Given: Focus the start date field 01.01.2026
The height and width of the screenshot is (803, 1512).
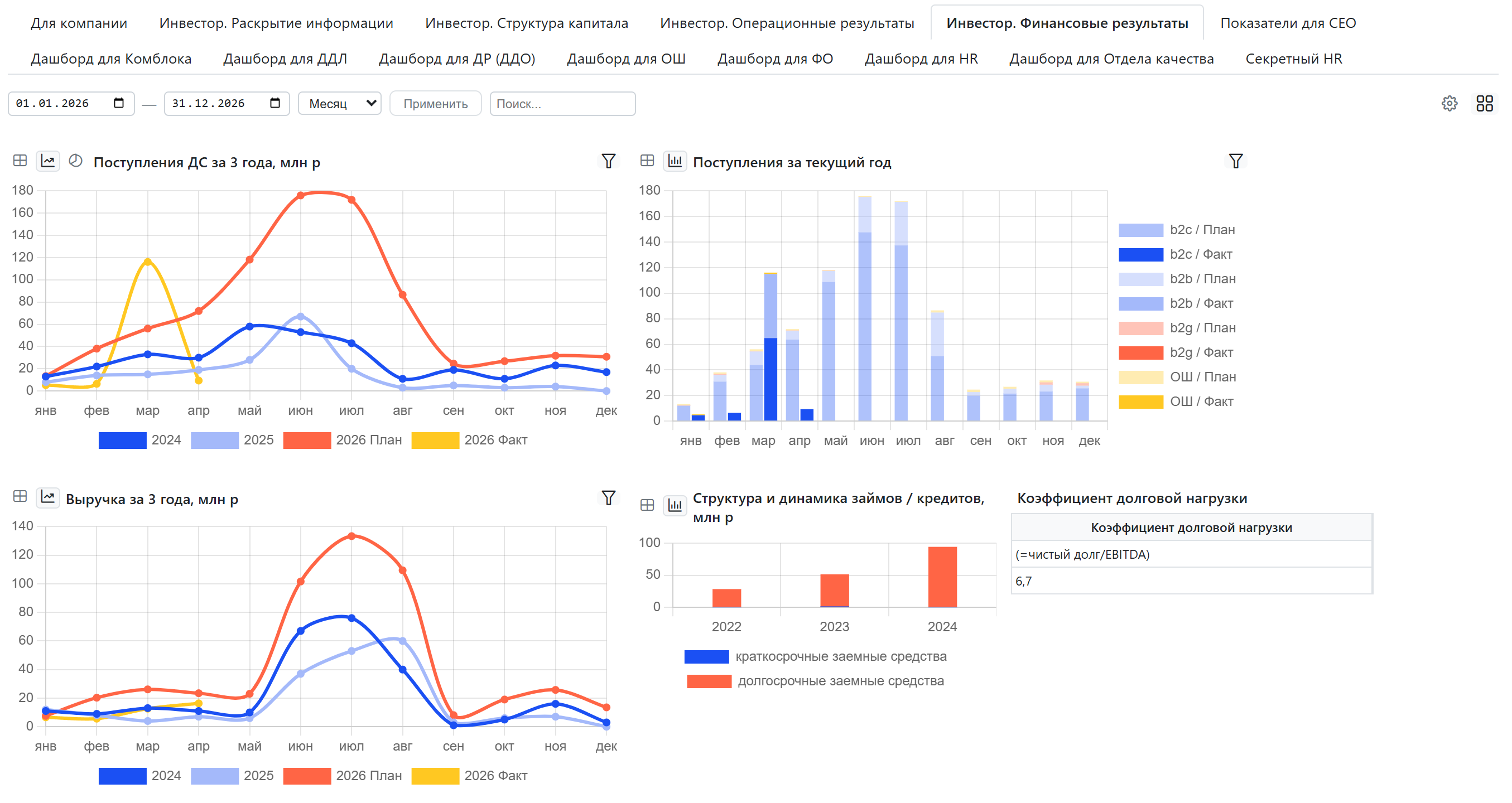Looking at the screenshot, I should 71,104.
